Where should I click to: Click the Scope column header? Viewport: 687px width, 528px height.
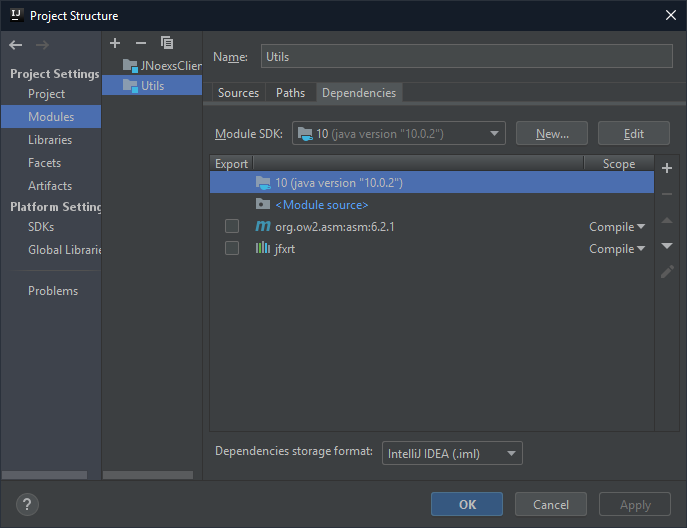pos(619,163)
